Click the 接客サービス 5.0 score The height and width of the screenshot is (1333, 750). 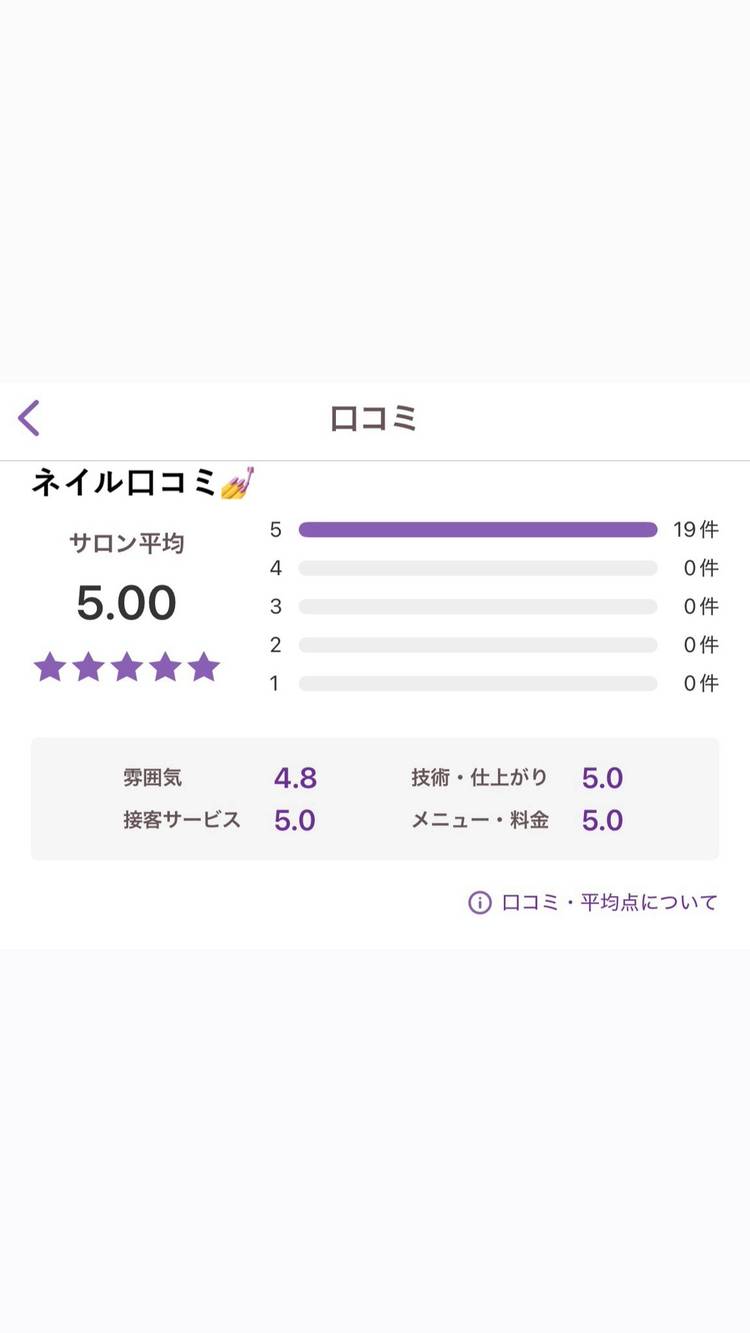[295, 821]
